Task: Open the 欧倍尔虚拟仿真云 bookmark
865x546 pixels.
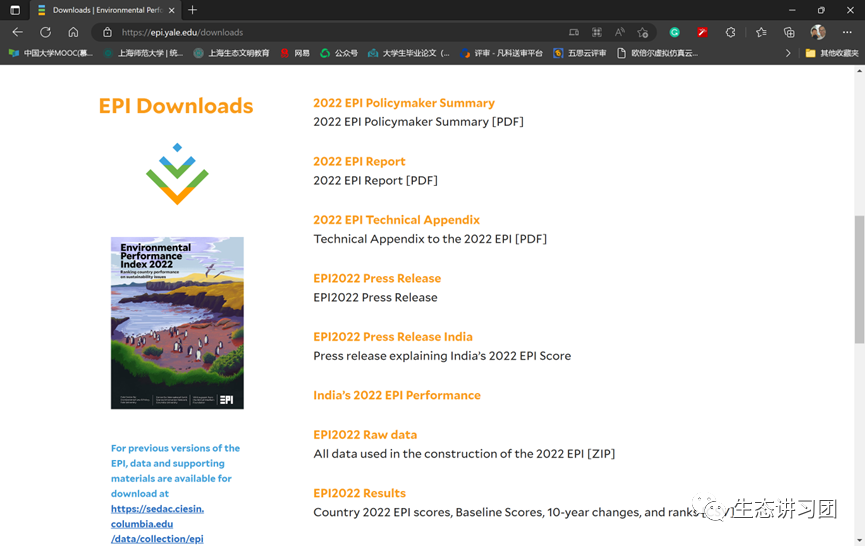Action: [x=658, y=53]
